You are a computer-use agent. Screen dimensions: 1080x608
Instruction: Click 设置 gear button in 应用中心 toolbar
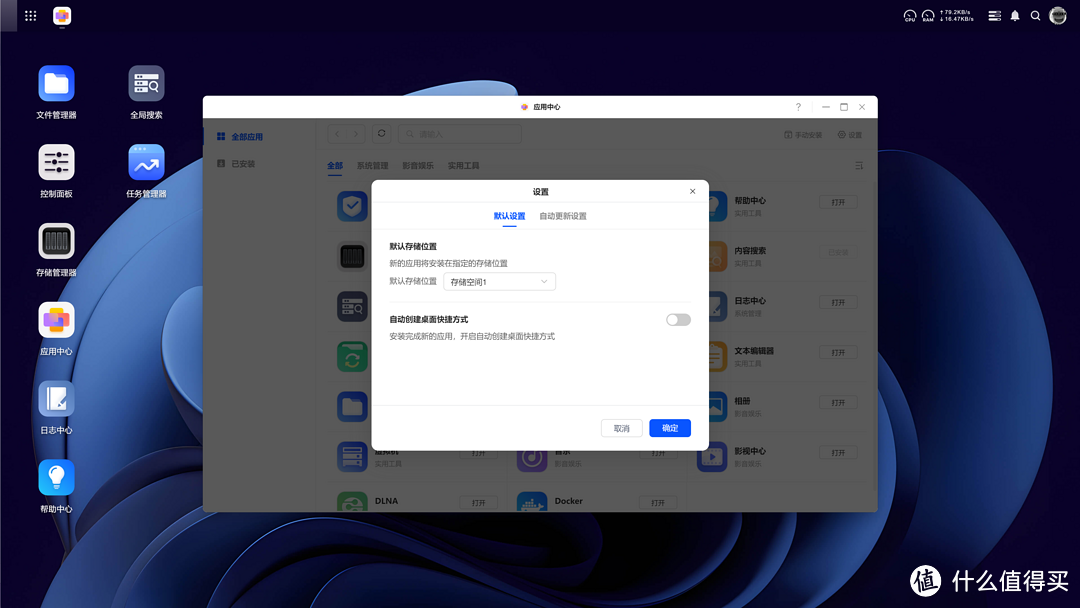click(x=850, y=135)
